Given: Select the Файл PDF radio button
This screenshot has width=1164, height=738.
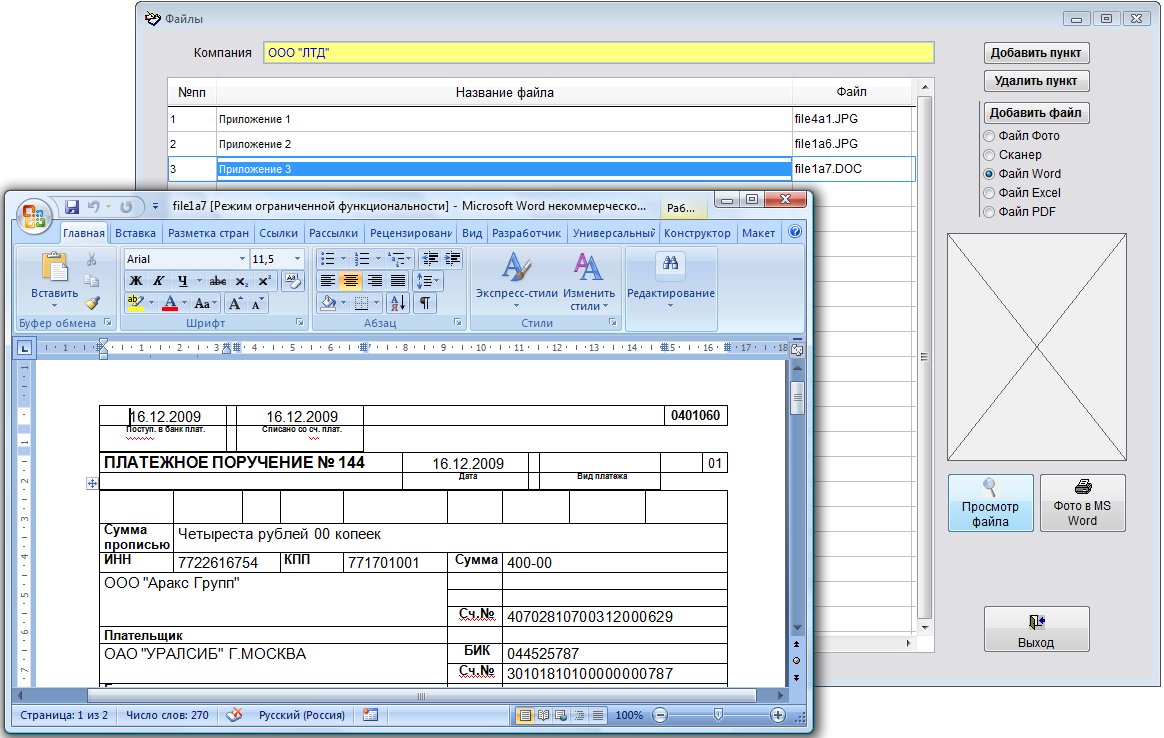Looking at the screenshot, I should (989, 212).
